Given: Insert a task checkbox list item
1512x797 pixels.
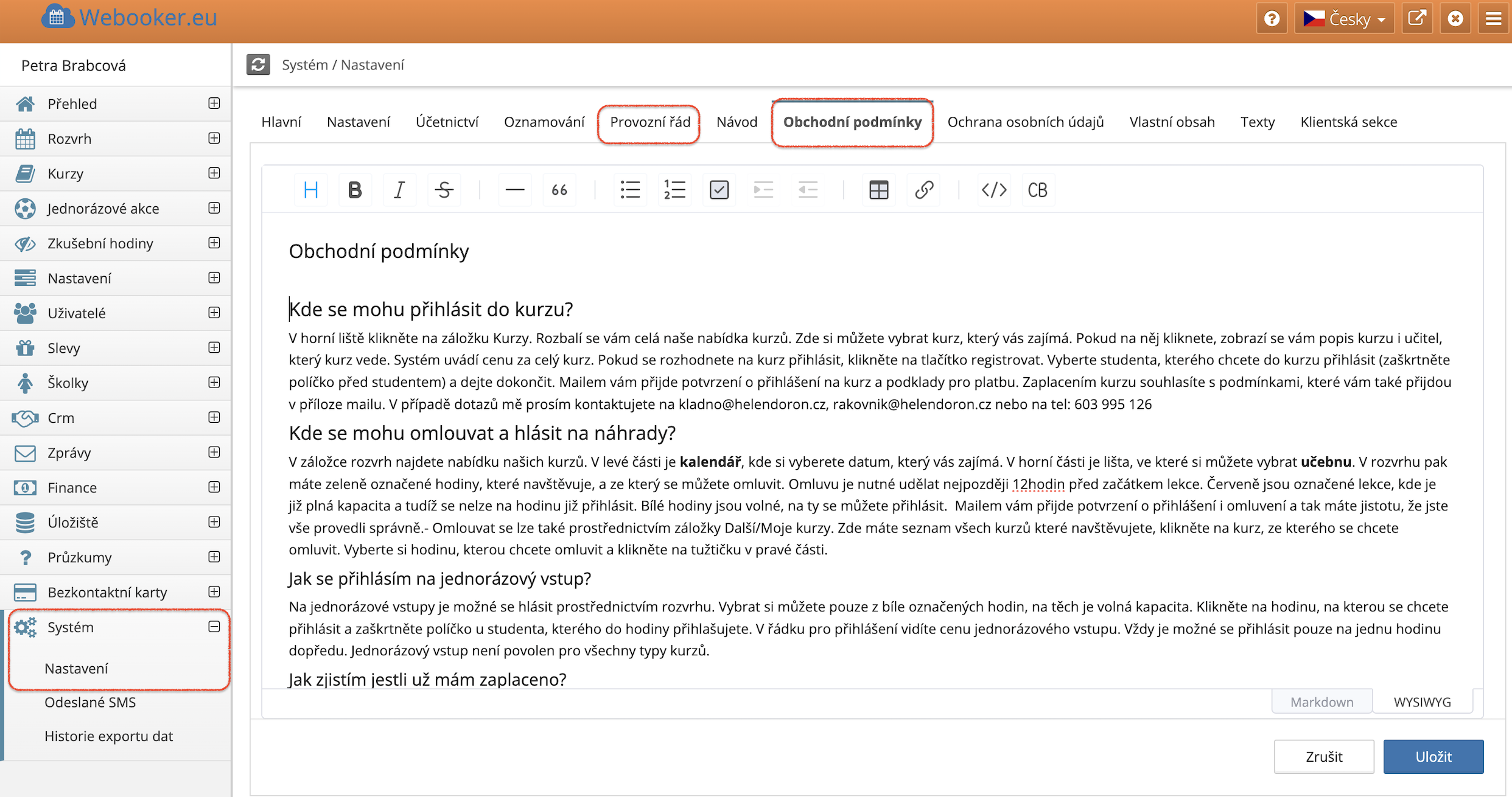Looking at the screenshot, I should pos(719,190).
